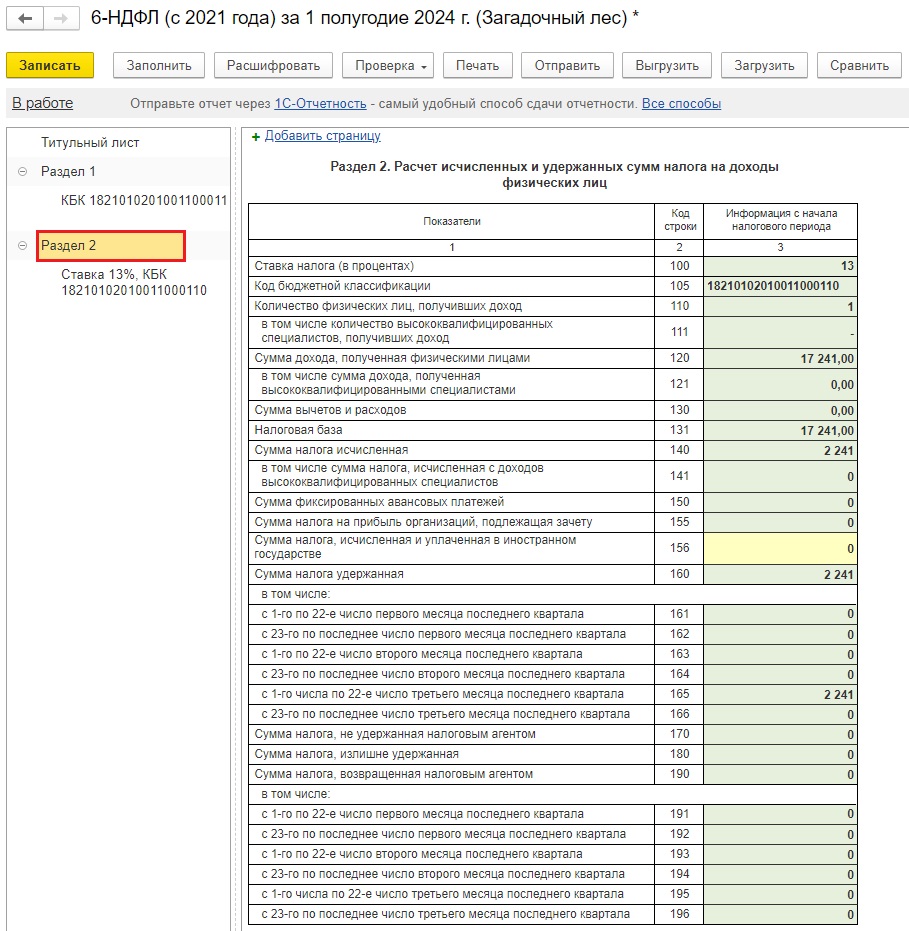
Task: Select the Ставка 13%, КБК tree item
Action: tap(134, 283)
